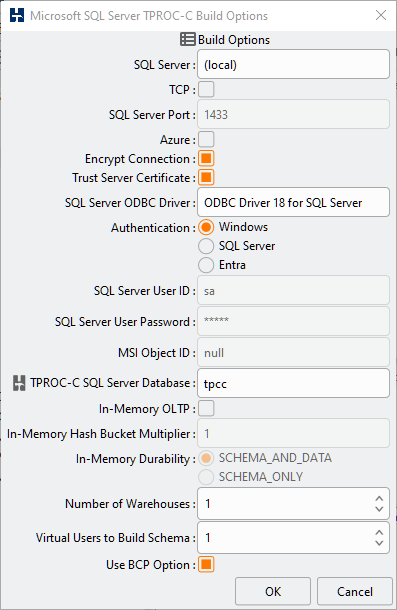397x610 pixels.
Task: Select Windows authentication
Action: pyautogui.click(x=206, y=227)
